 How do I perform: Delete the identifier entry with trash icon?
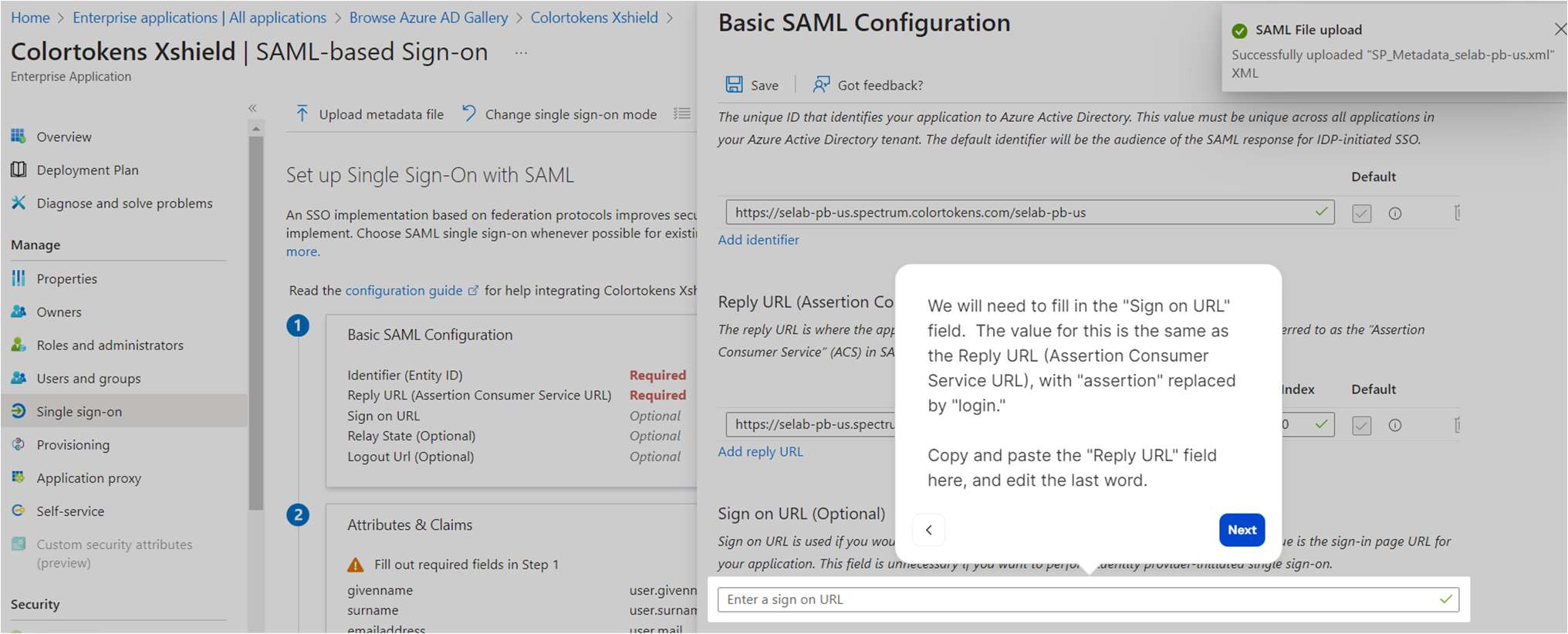[1456, 213]
